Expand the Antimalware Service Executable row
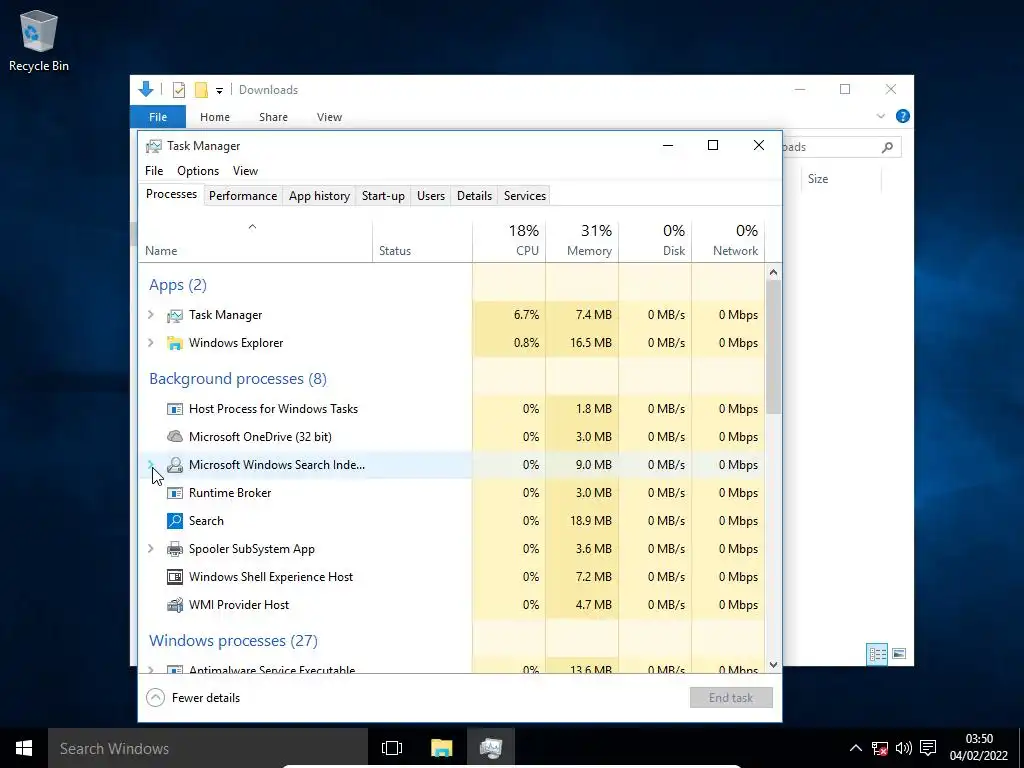Screen dimensions: 1024x768 pyautogui.click(x=151, y=669)
